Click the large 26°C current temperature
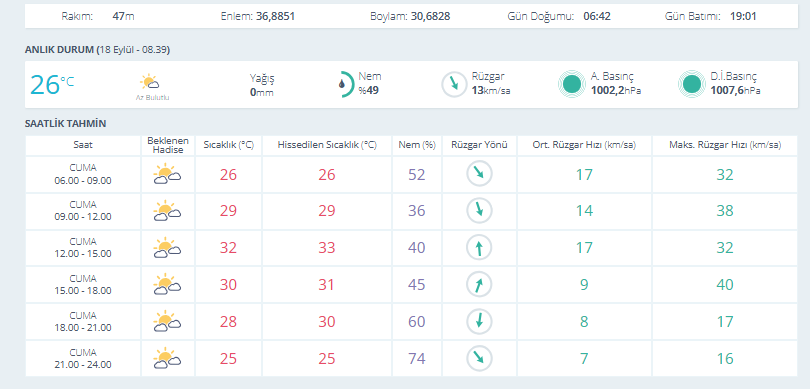Screen dimensions: 810x389 52,85
